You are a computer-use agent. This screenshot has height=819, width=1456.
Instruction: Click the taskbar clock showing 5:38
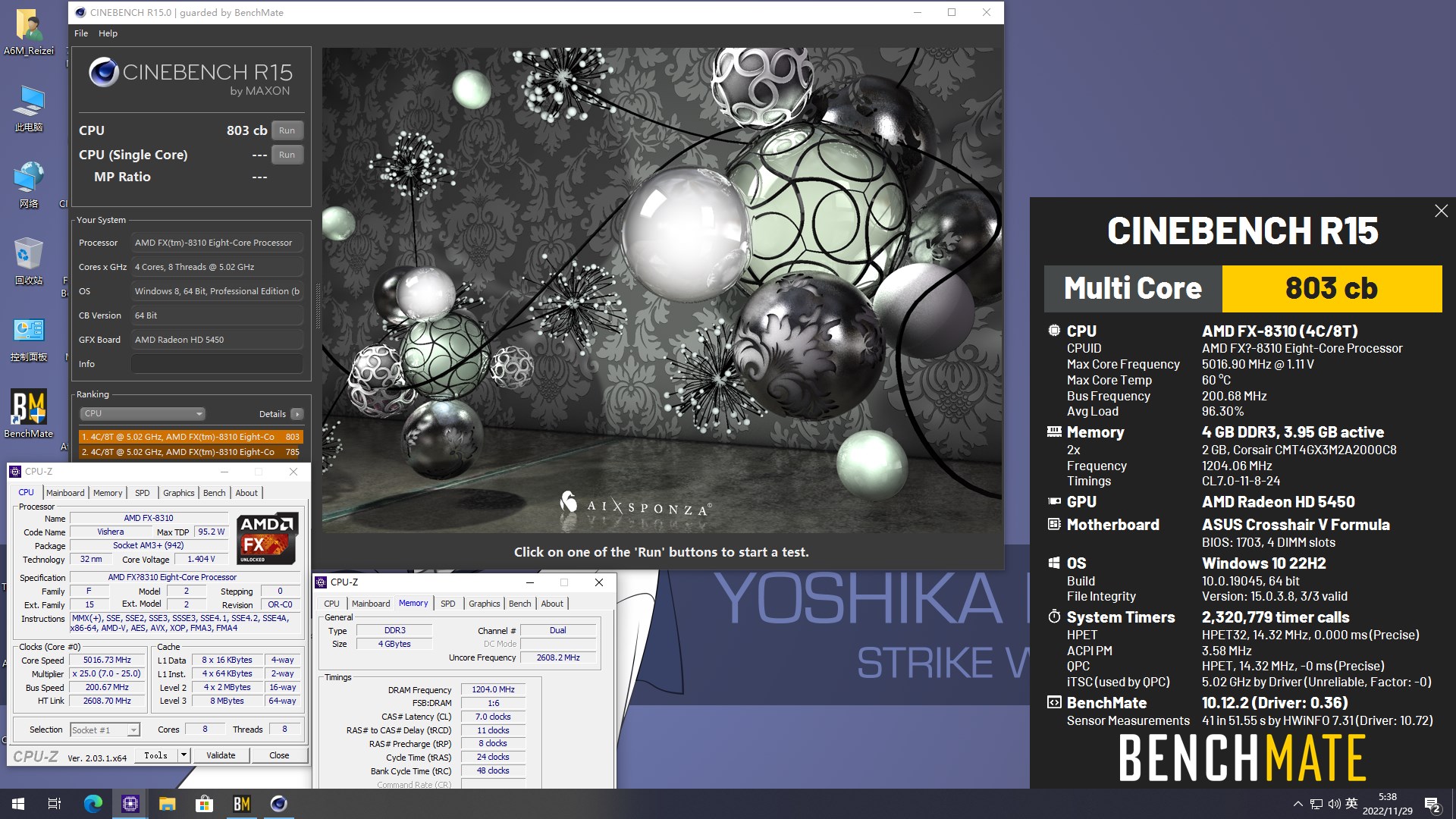pos(1388,804)
